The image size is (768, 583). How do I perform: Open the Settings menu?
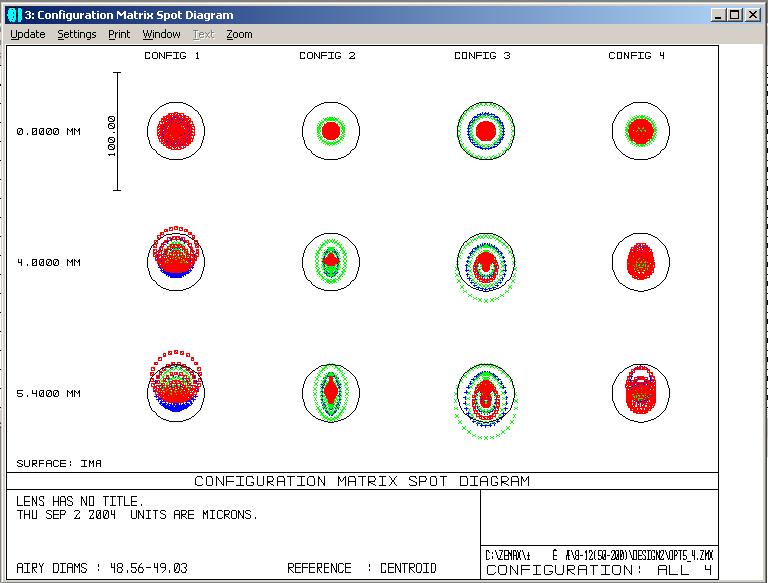(77, 34)
